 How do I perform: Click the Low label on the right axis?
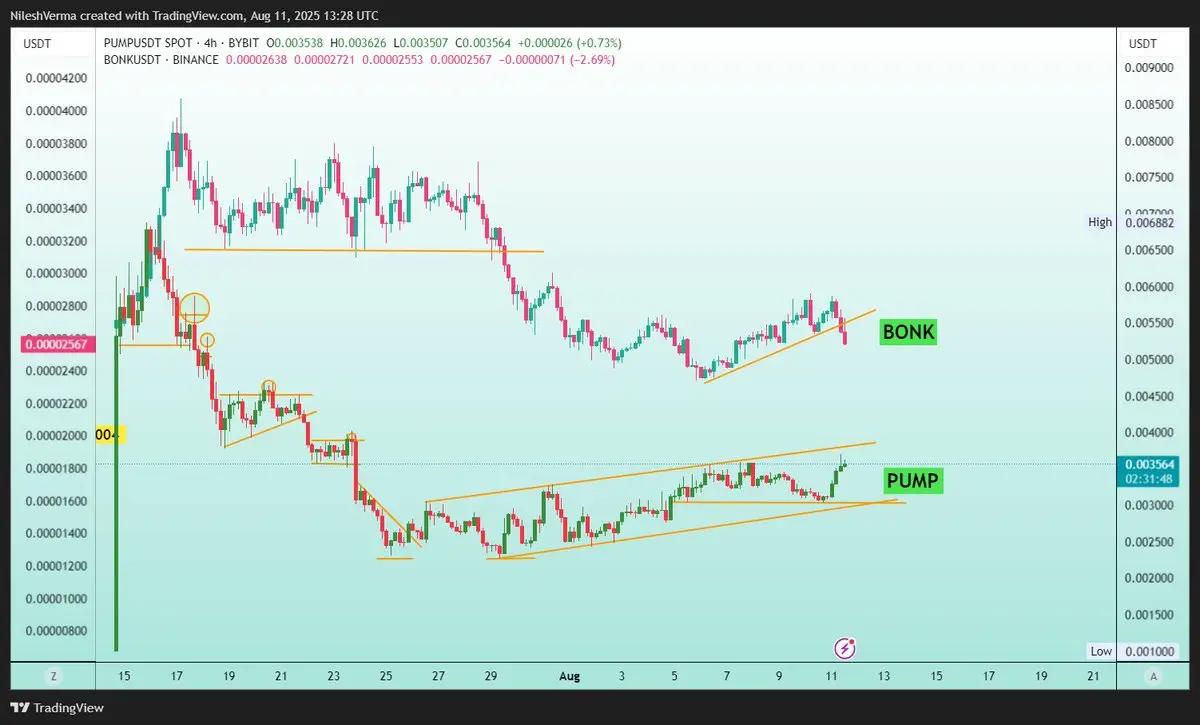1101,651
